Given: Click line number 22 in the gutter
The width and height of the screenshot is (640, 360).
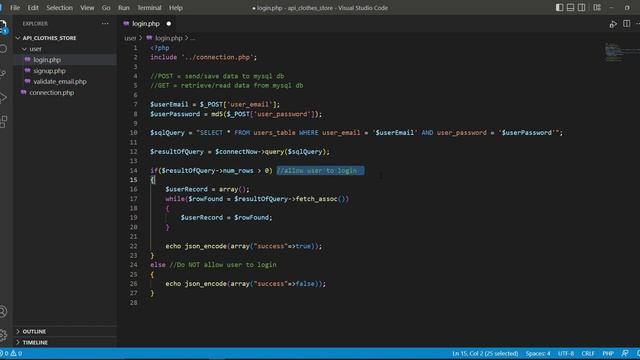Looking at the screenshot, I should [133, 246].
